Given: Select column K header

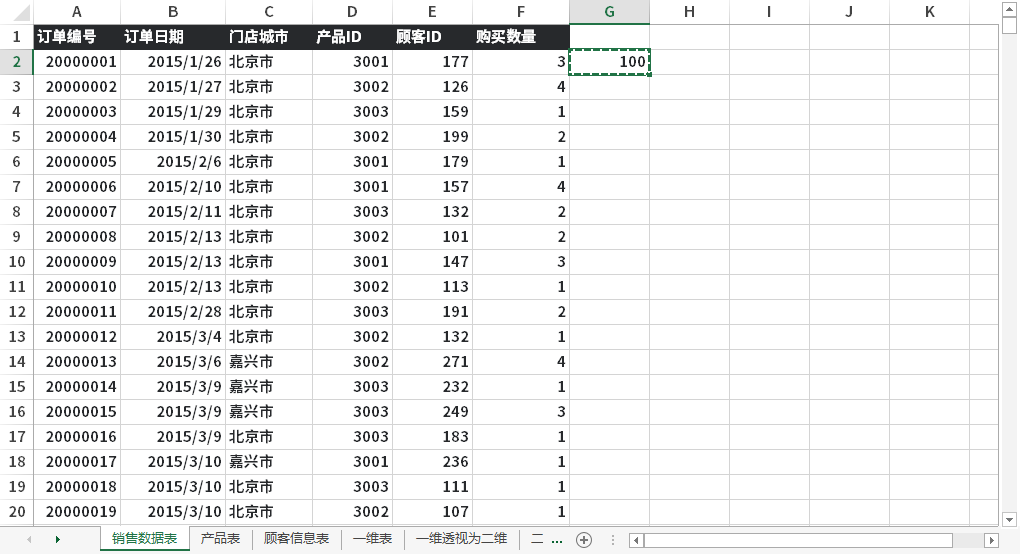Looking at the screenshot, I should 930,12.
